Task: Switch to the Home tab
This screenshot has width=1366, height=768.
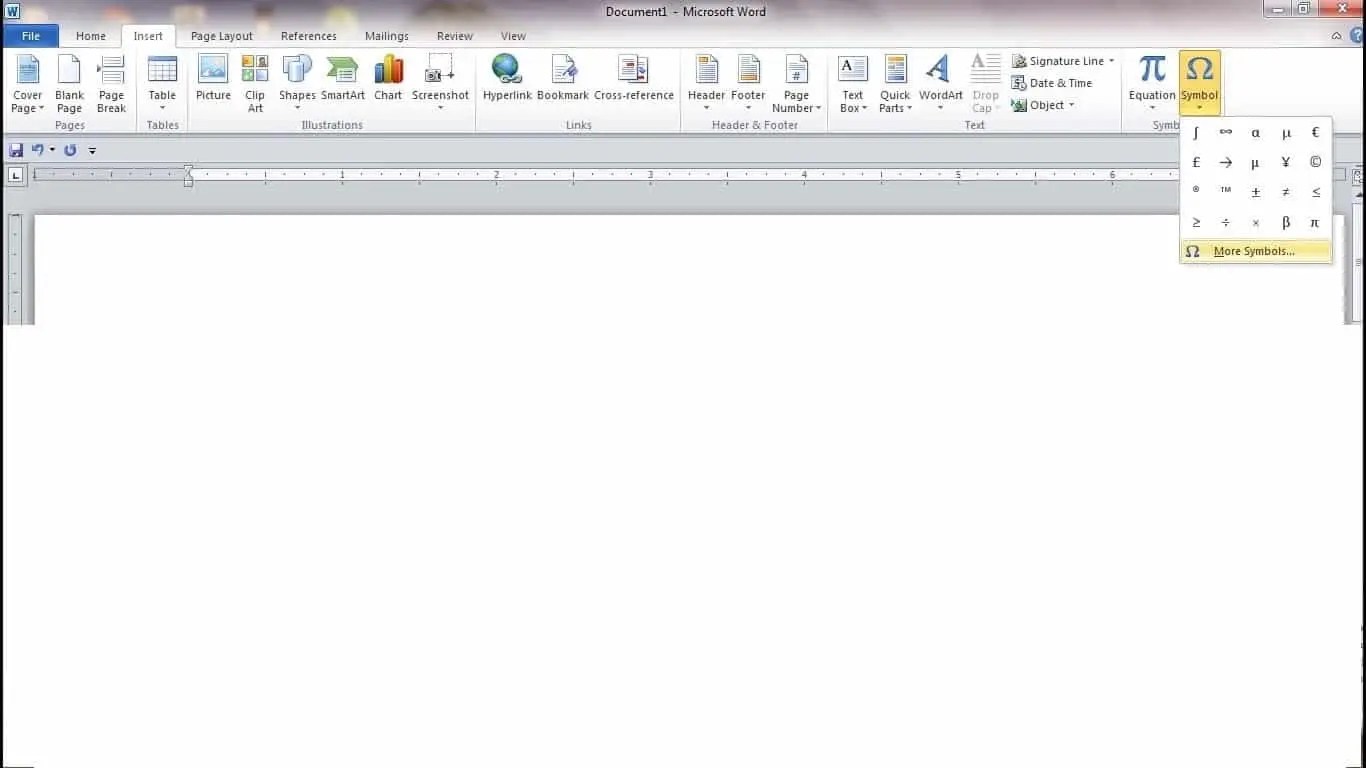Action: click(91, 36)
